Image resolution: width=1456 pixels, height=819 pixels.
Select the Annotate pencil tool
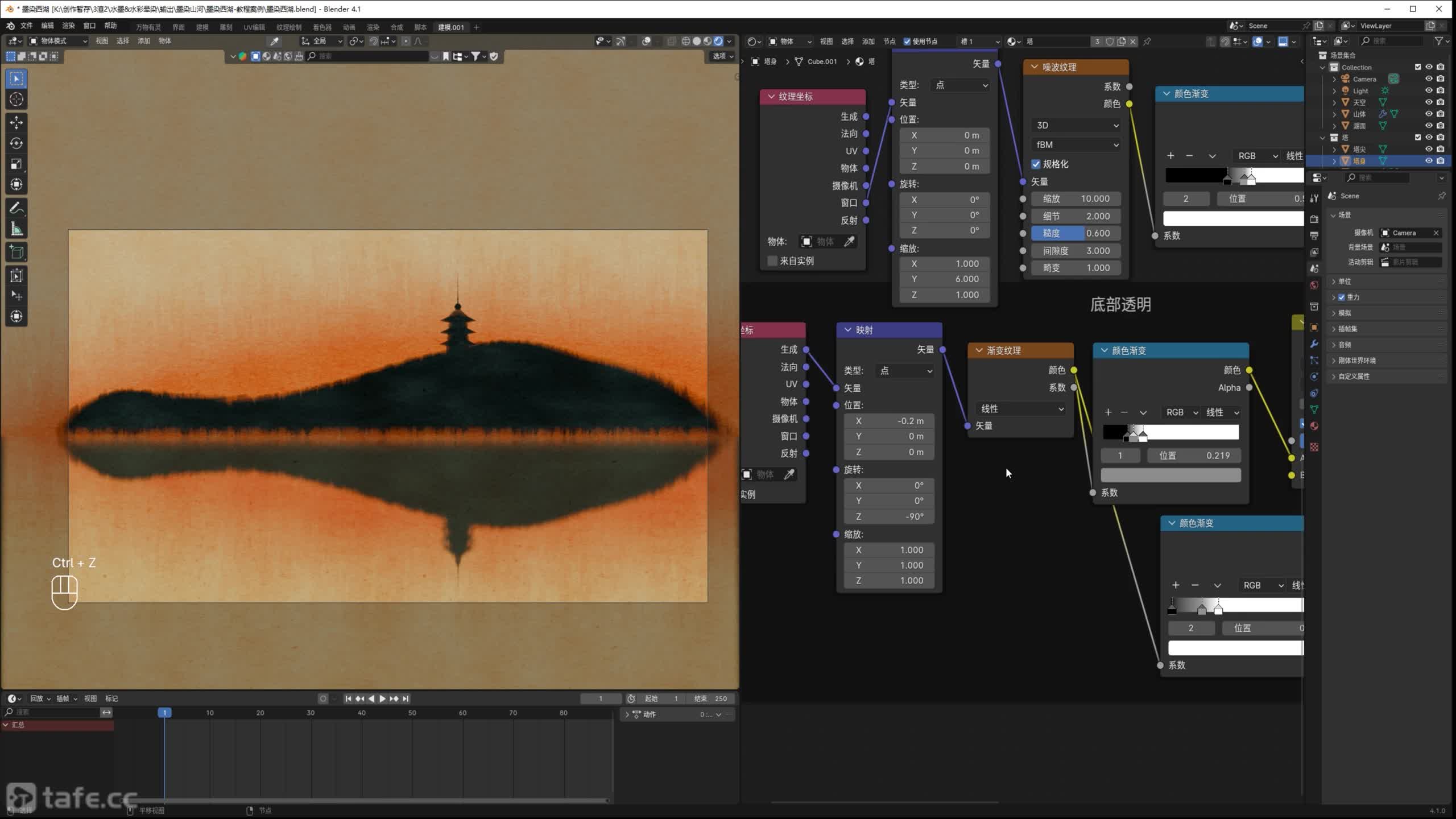(16, 208)
